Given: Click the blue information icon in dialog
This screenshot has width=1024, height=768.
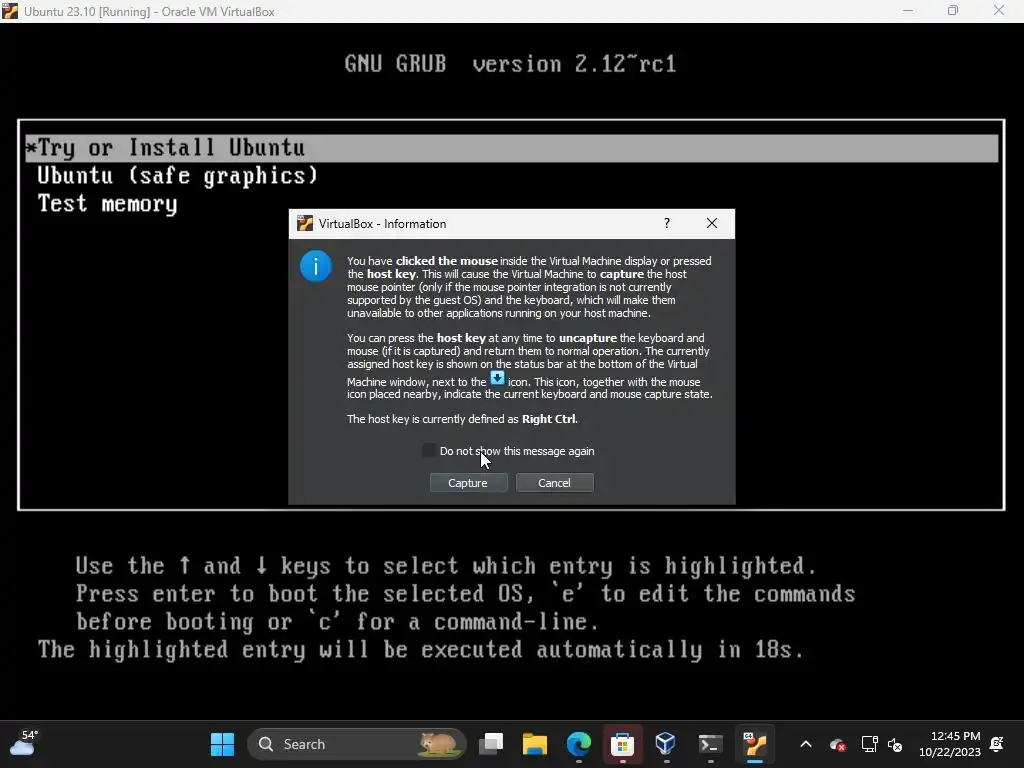Looking at the screenshot, I should [315, 266].
